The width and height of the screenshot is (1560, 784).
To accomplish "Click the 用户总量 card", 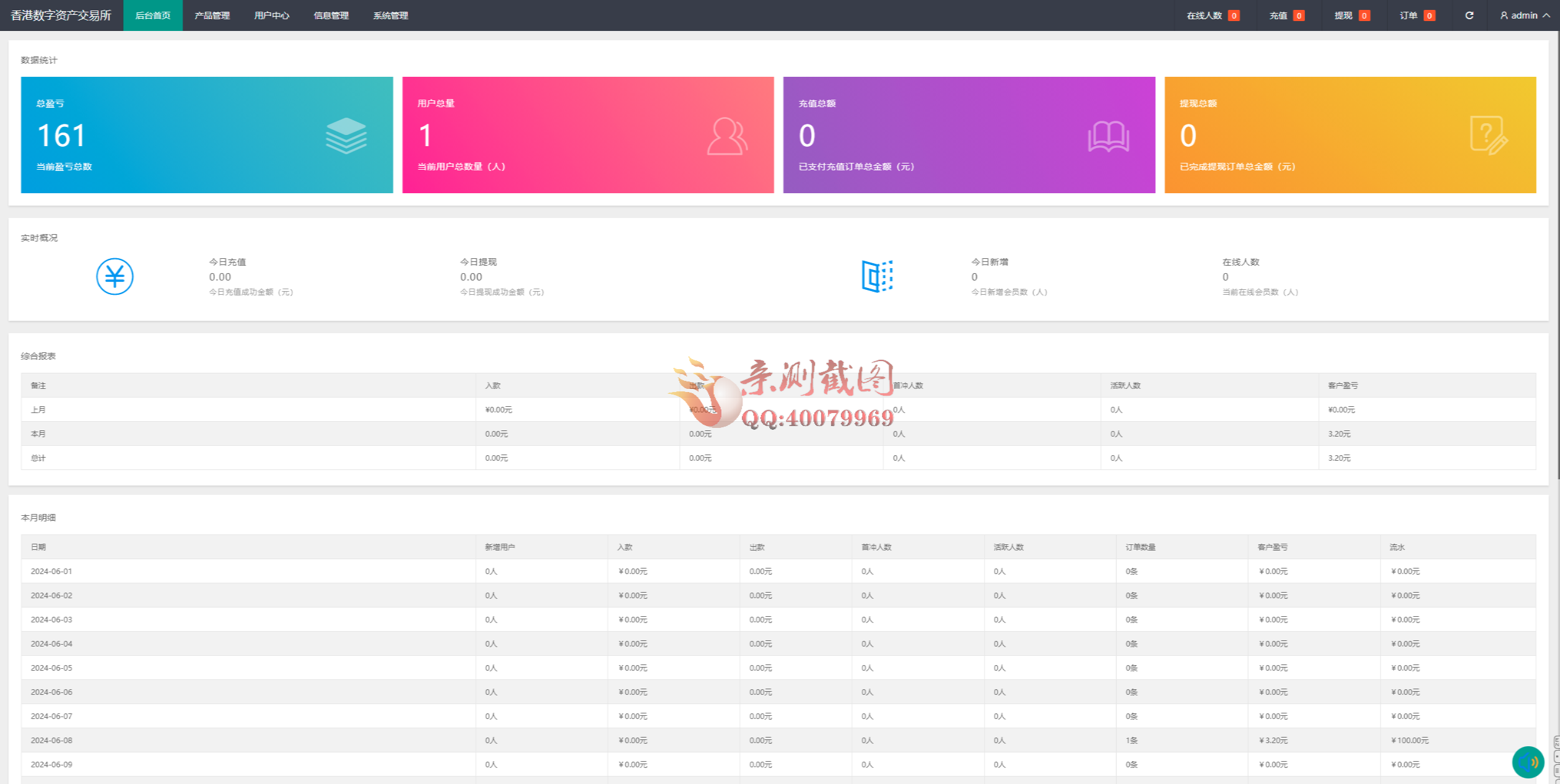I will (588, 135).
